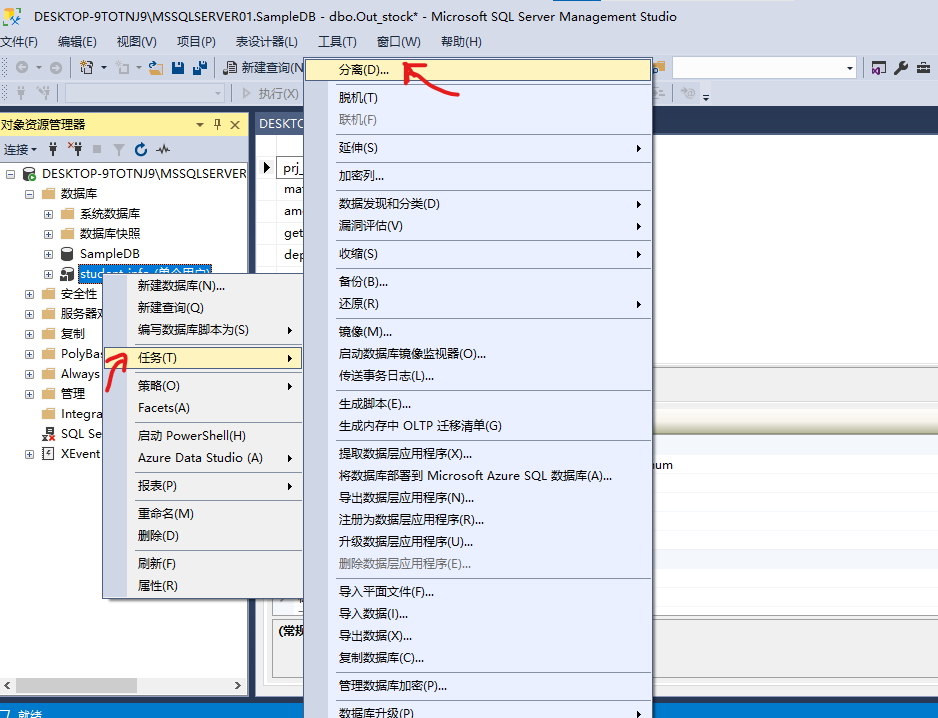Open the 收缩(S) submenu

(x=479, y=254)
